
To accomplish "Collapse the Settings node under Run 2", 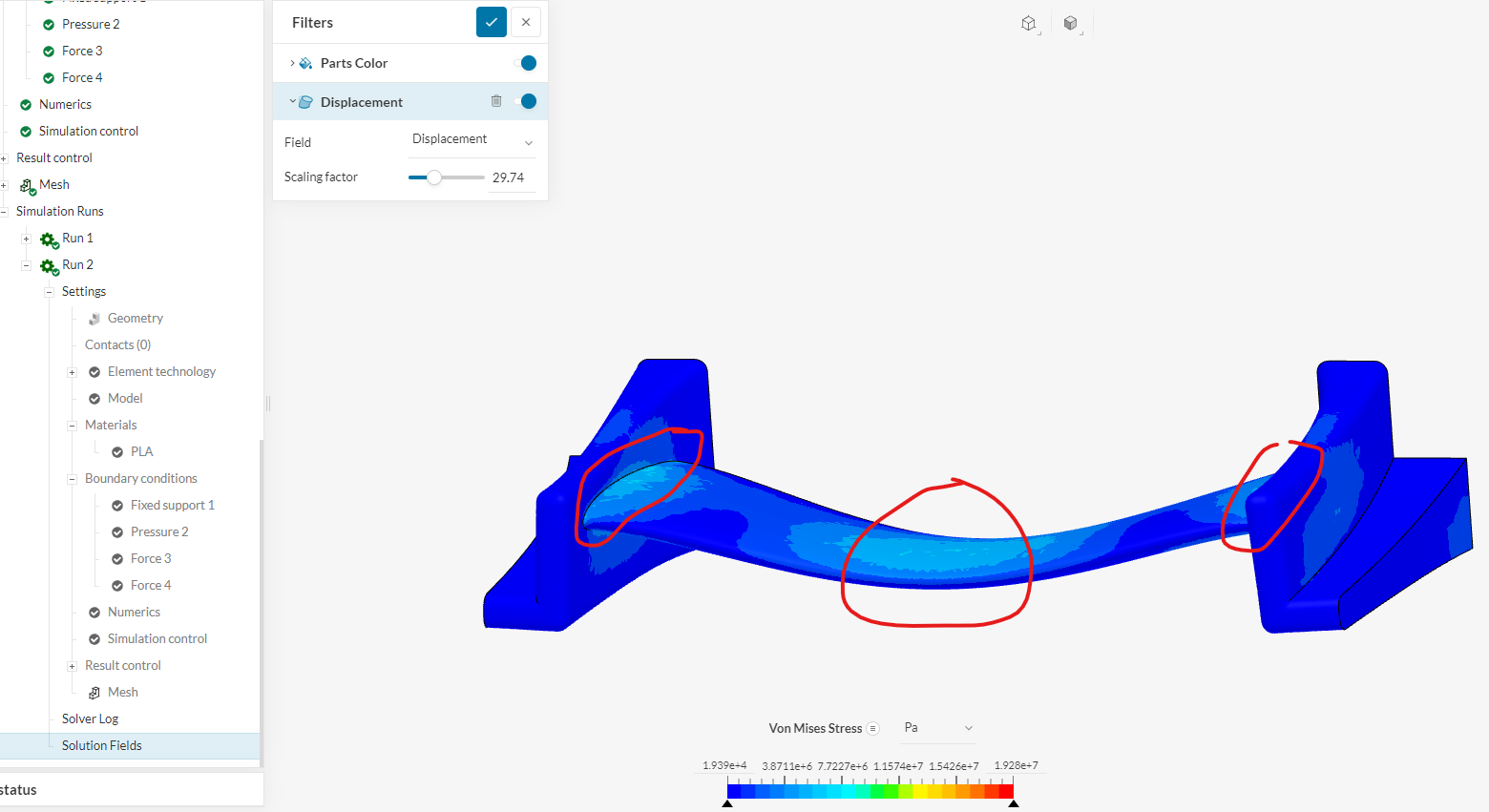I will 49,292.
